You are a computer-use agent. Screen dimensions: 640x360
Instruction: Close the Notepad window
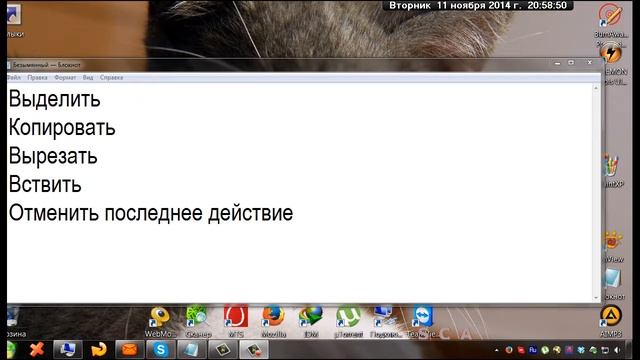tap(590, 62)
